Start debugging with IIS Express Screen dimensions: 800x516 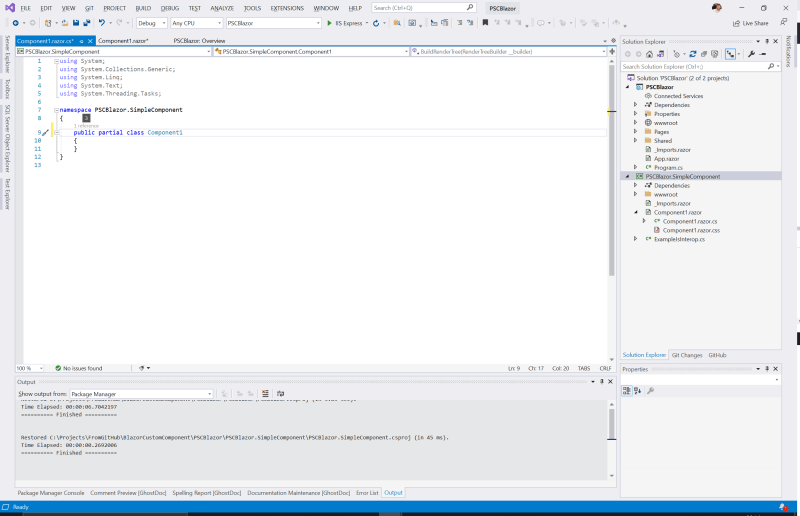pyautogui.click(x=345, y=23)
